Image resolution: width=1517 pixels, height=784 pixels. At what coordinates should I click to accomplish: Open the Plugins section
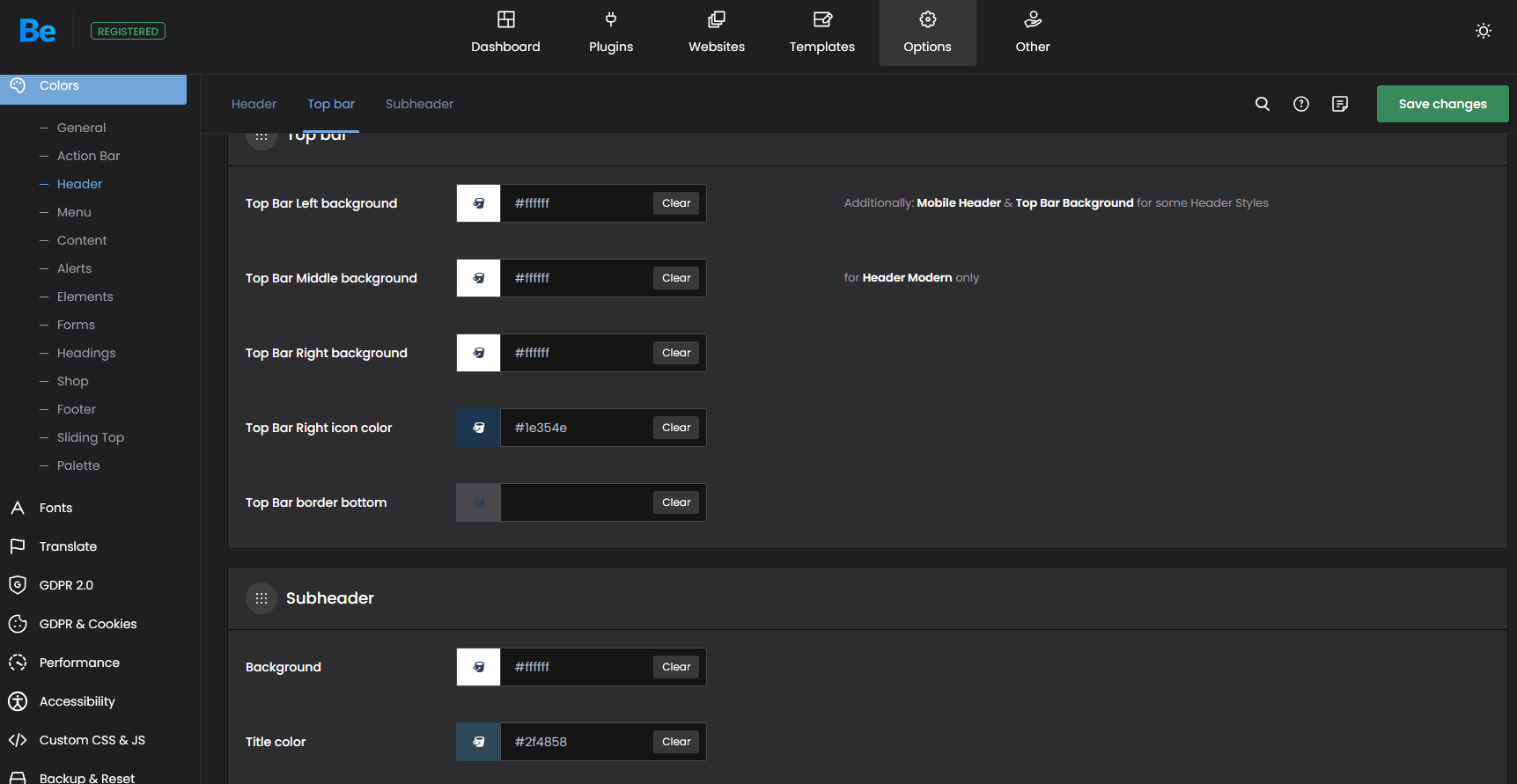click(x=611, y=33)
